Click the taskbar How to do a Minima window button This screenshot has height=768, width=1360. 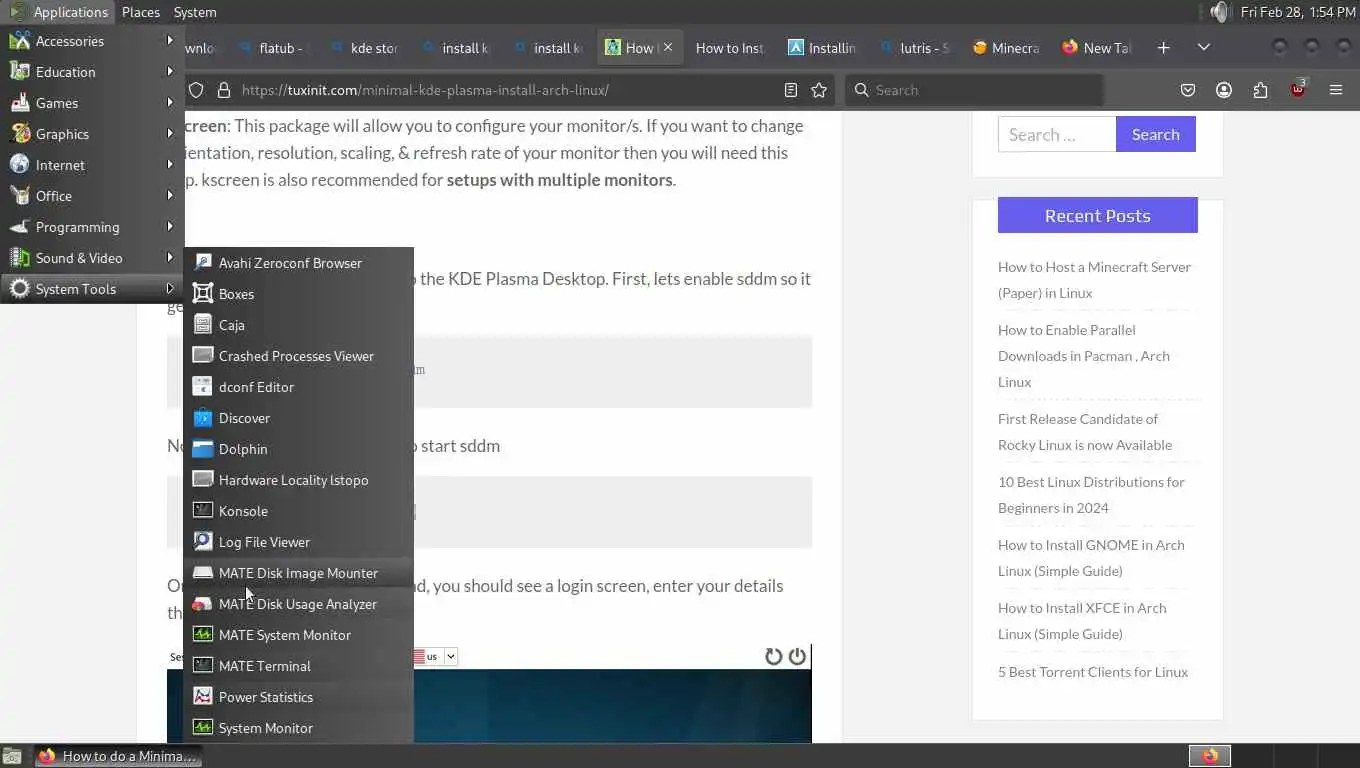tap(118, 756)
